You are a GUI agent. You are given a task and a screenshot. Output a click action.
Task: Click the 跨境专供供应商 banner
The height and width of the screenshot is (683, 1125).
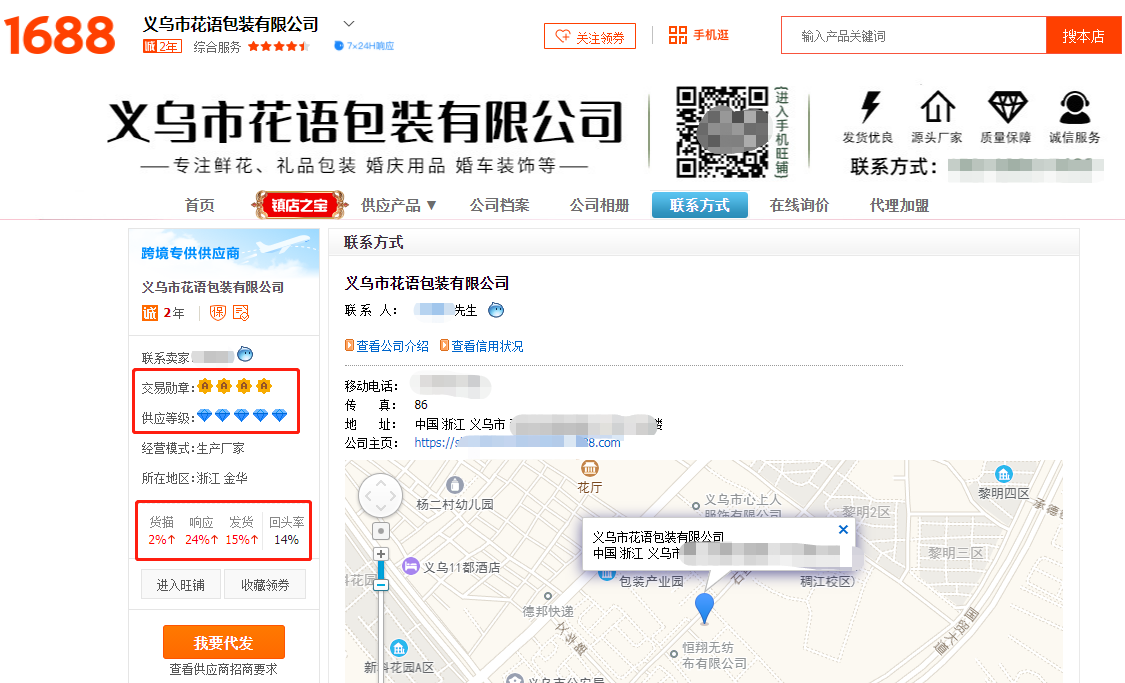pyautogui.click(x=224, y=251)
